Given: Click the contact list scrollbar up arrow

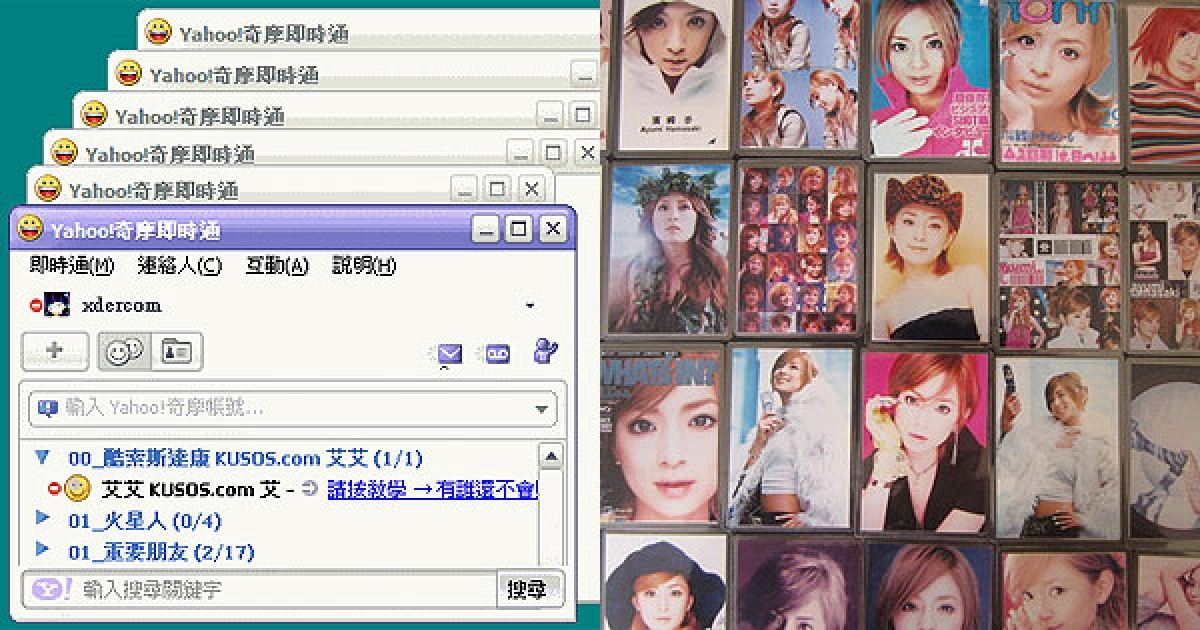Looking at the screenshot, I should click(x=551, y=457).
